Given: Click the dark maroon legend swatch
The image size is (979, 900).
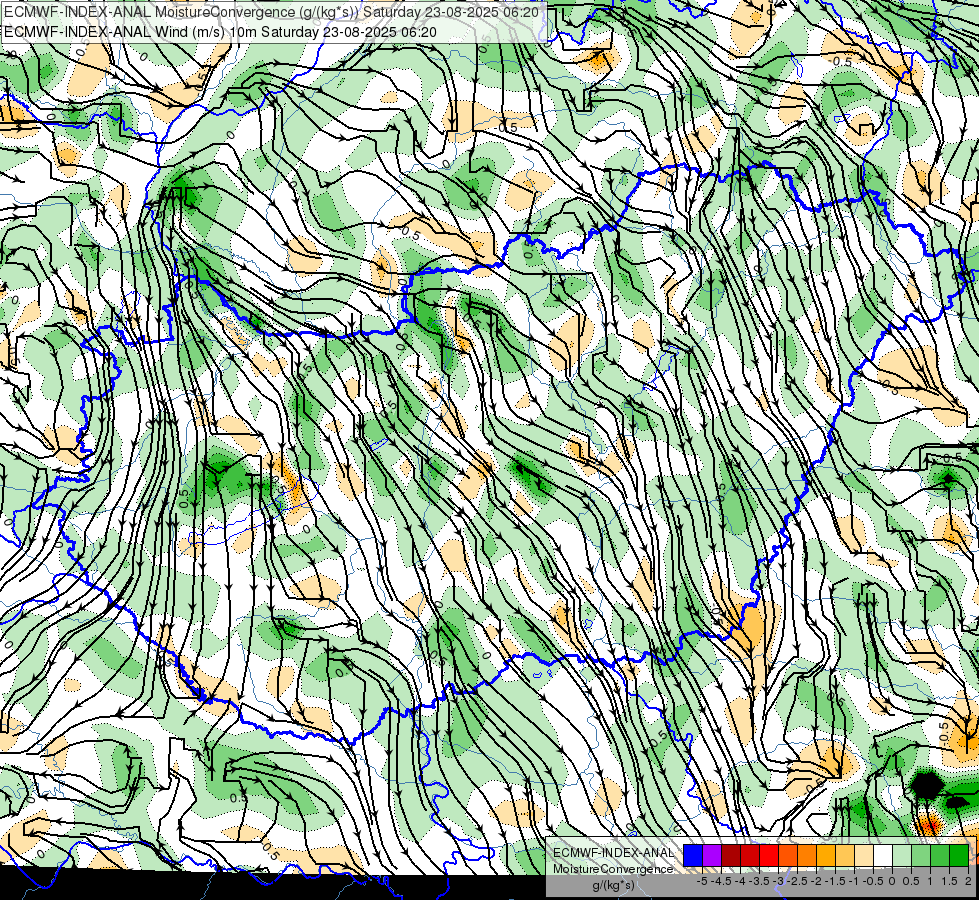Looking at the screenshot, I should (731, 856).
